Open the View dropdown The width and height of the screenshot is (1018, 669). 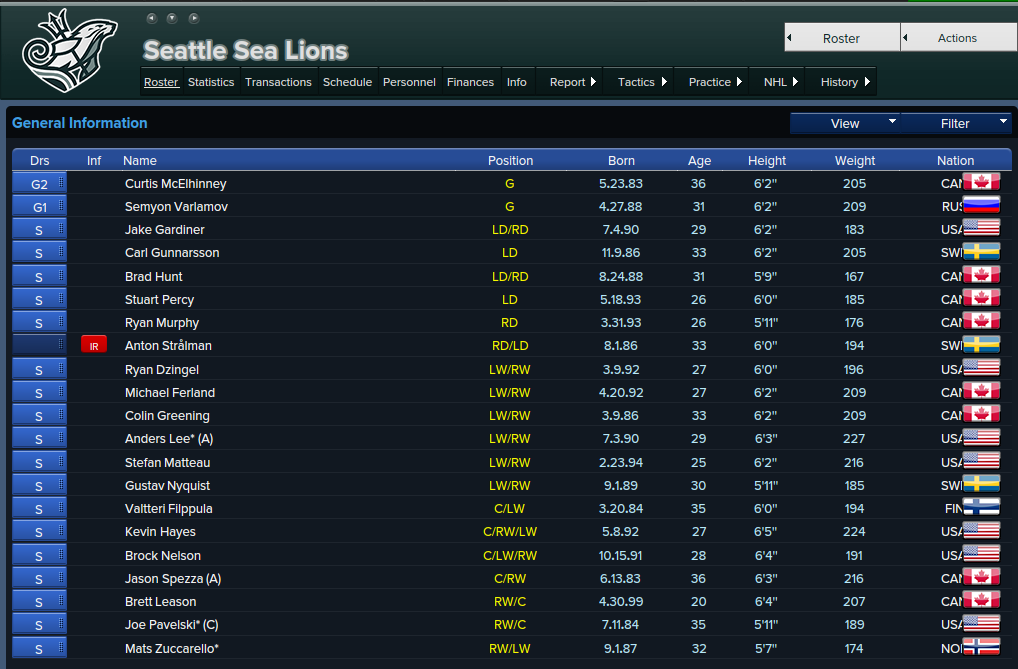[845, 123]
